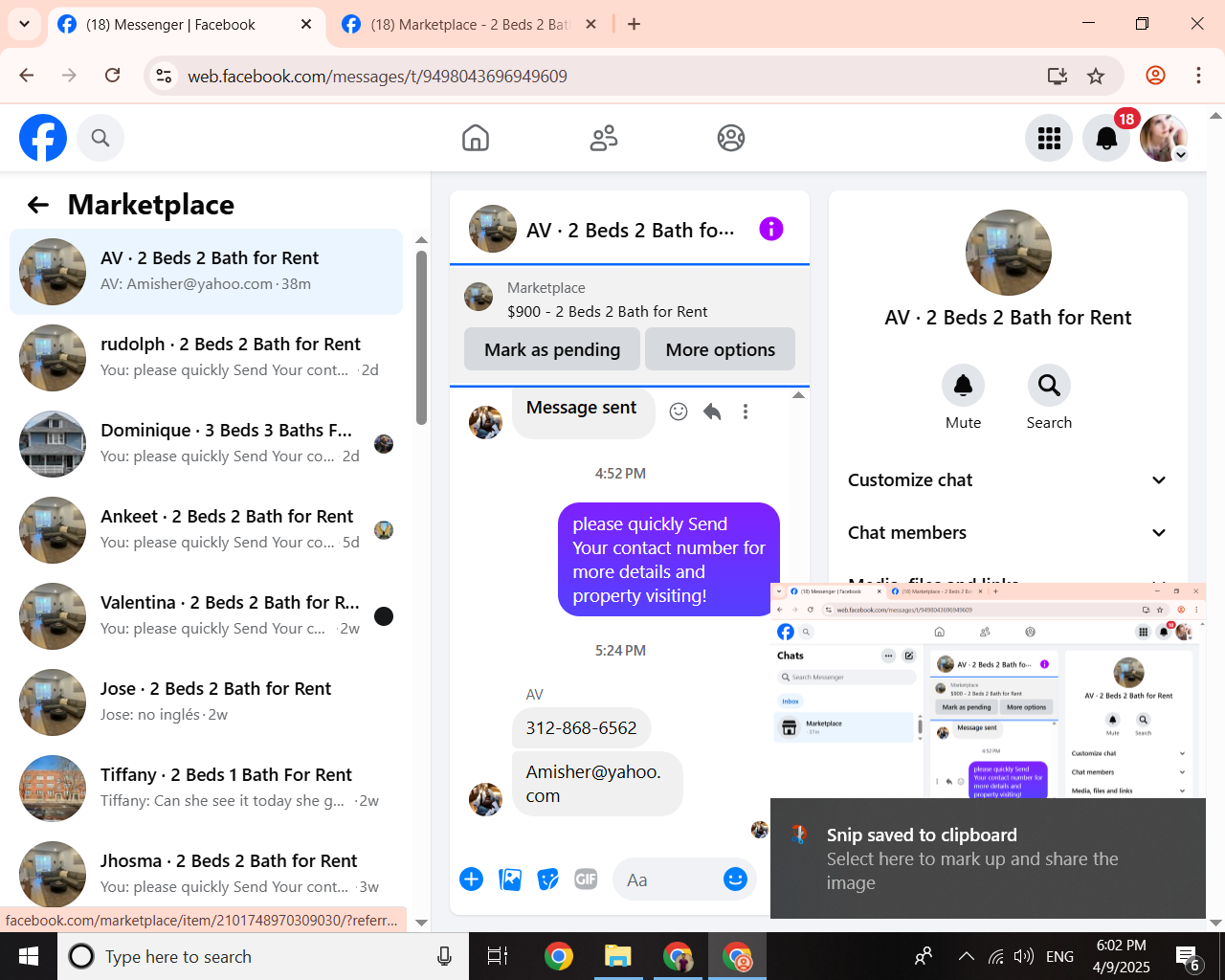Viewport: 1225px width, 980px height.
Task: Choose a GIF icon in composer
Action: 586,879
